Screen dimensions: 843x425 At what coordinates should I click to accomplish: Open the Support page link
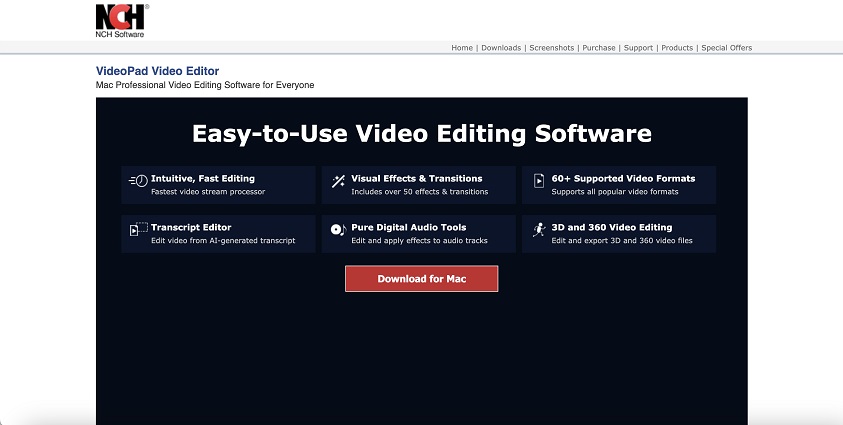click(638, 48)
